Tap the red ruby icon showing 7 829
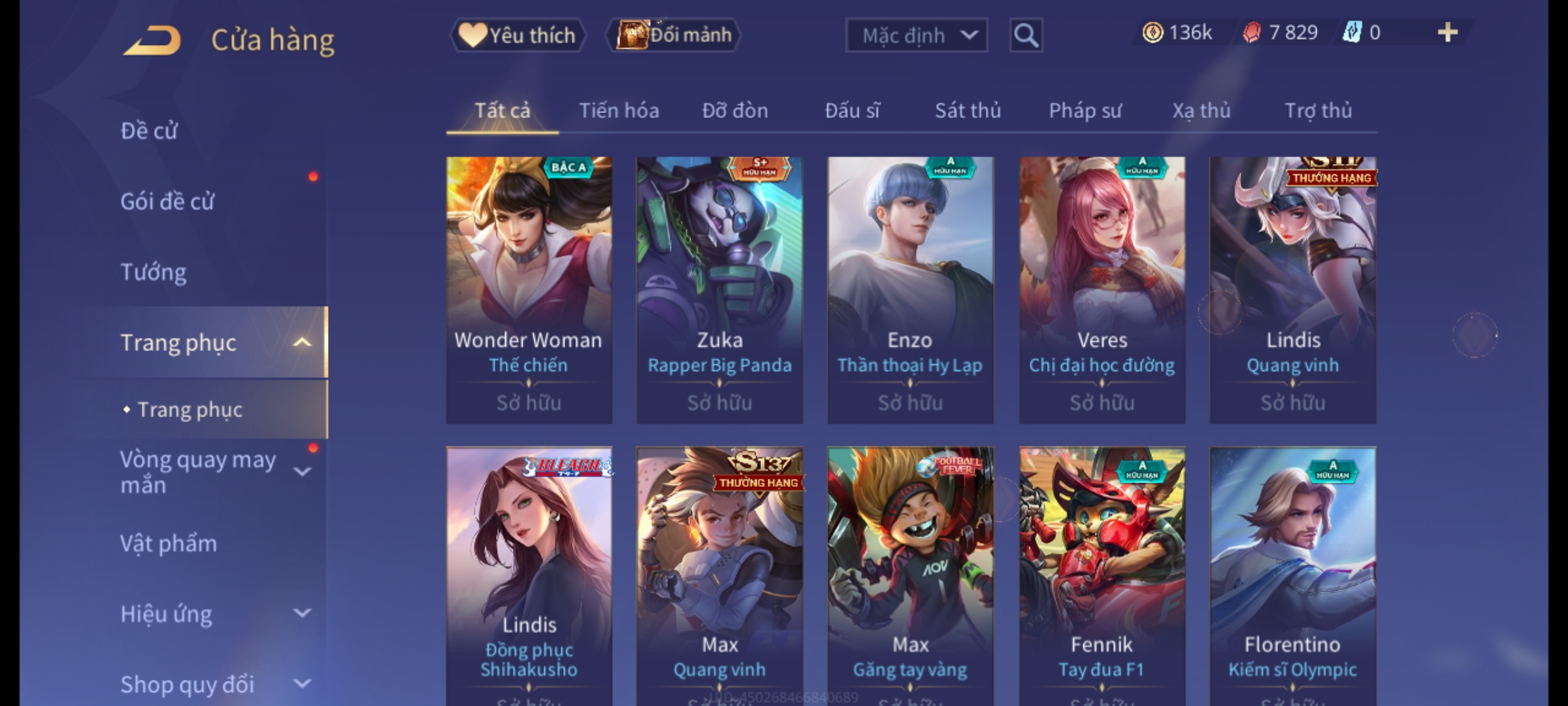This screenshot has width=1568, height=706. click(1251, 33)
